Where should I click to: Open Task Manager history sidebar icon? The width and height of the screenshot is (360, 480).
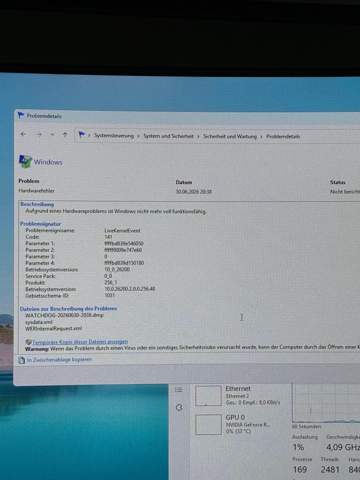click(179, 407)
